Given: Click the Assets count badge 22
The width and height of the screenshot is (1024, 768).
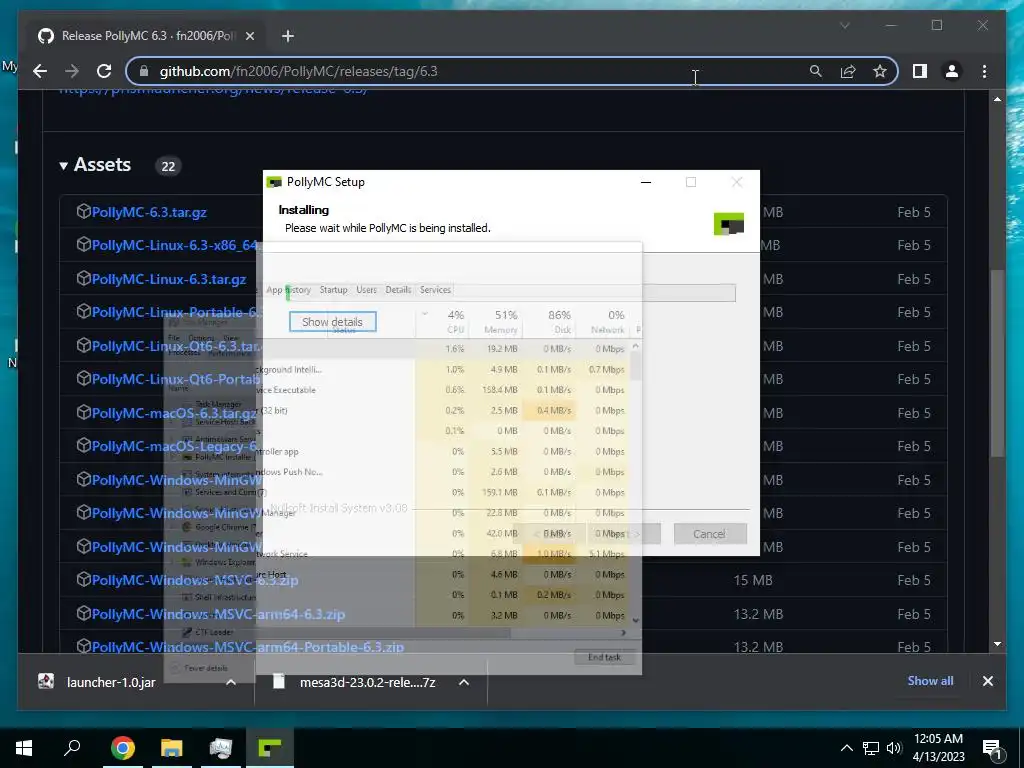Looking at the screenshot, I should tap(168, 166).
